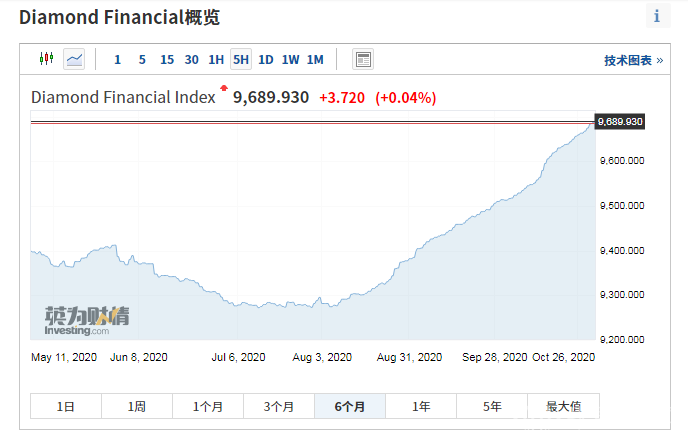Select the 3个月 time range tab
This screenshot has width=688, height=448.
point(279,406)
